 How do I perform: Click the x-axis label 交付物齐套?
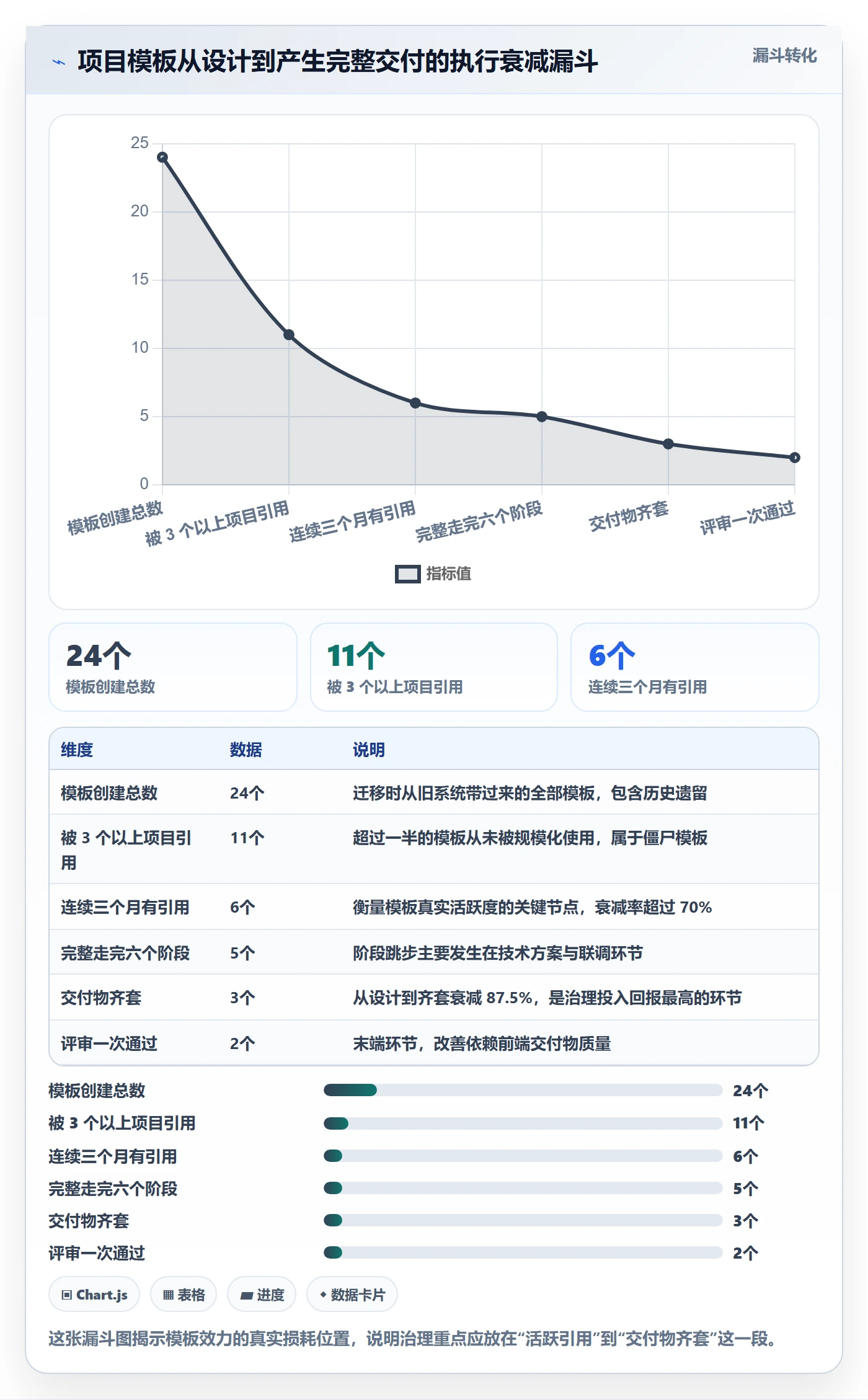pos(629,516)
